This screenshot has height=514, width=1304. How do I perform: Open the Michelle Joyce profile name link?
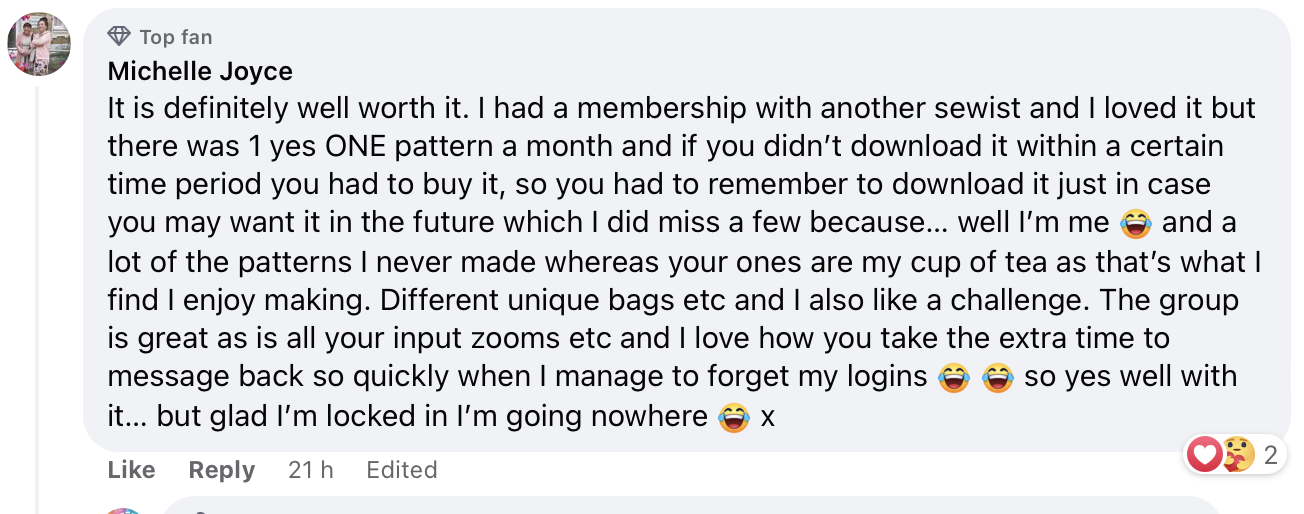tap(200, 72)
